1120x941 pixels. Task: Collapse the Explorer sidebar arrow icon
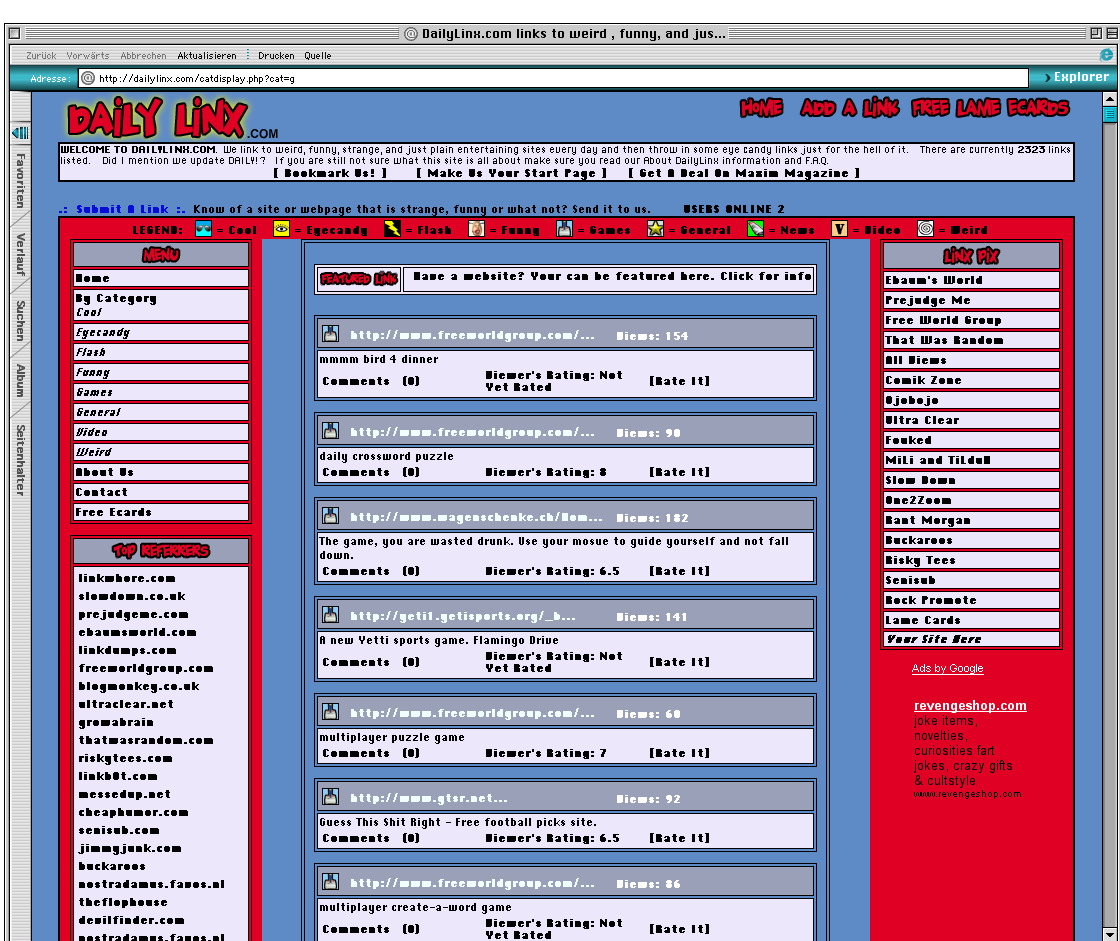click(x=20, y=132)
